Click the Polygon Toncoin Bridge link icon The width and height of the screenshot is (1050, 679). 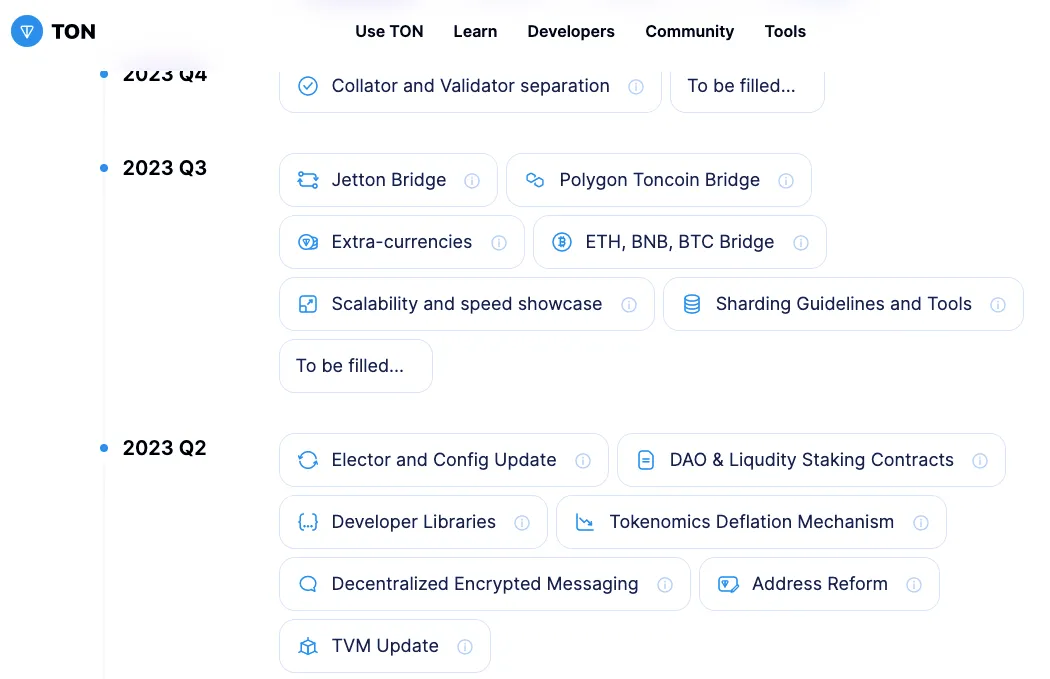pyautogui.click(x=535, y=180)
